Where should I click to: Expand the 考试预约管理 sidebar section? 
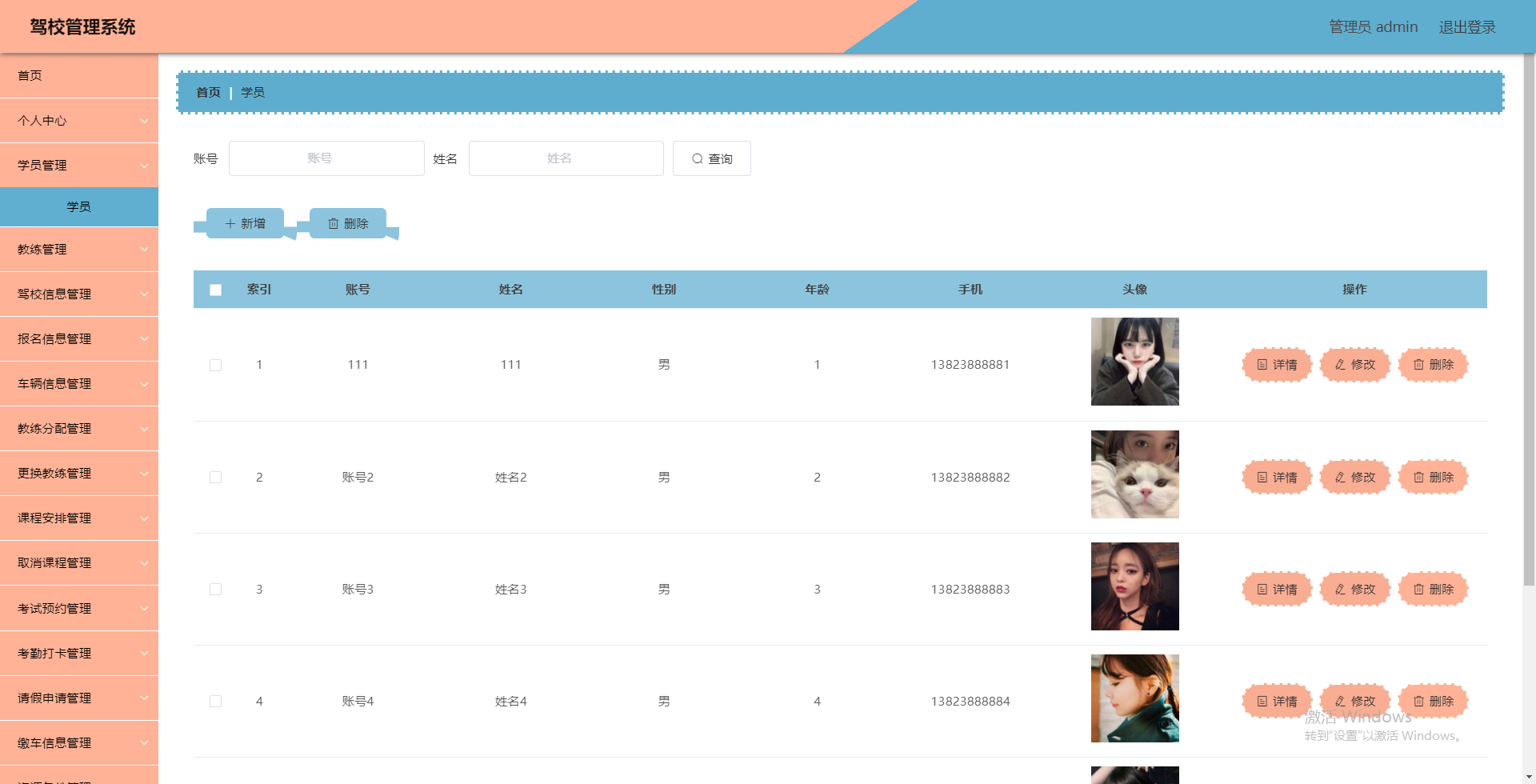(78, 608)
